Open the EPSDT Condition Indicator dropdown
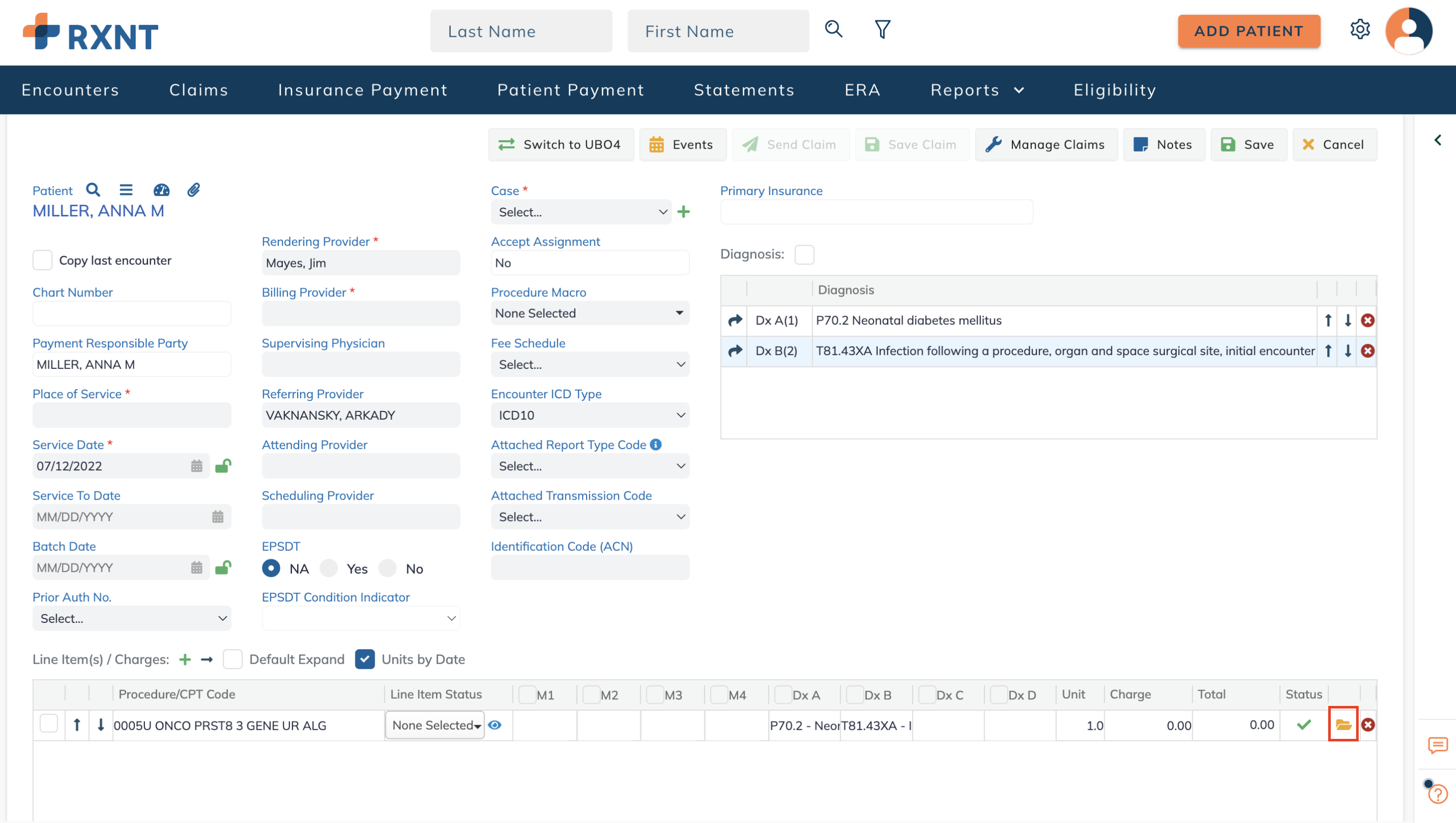 [x=361, y=619]
